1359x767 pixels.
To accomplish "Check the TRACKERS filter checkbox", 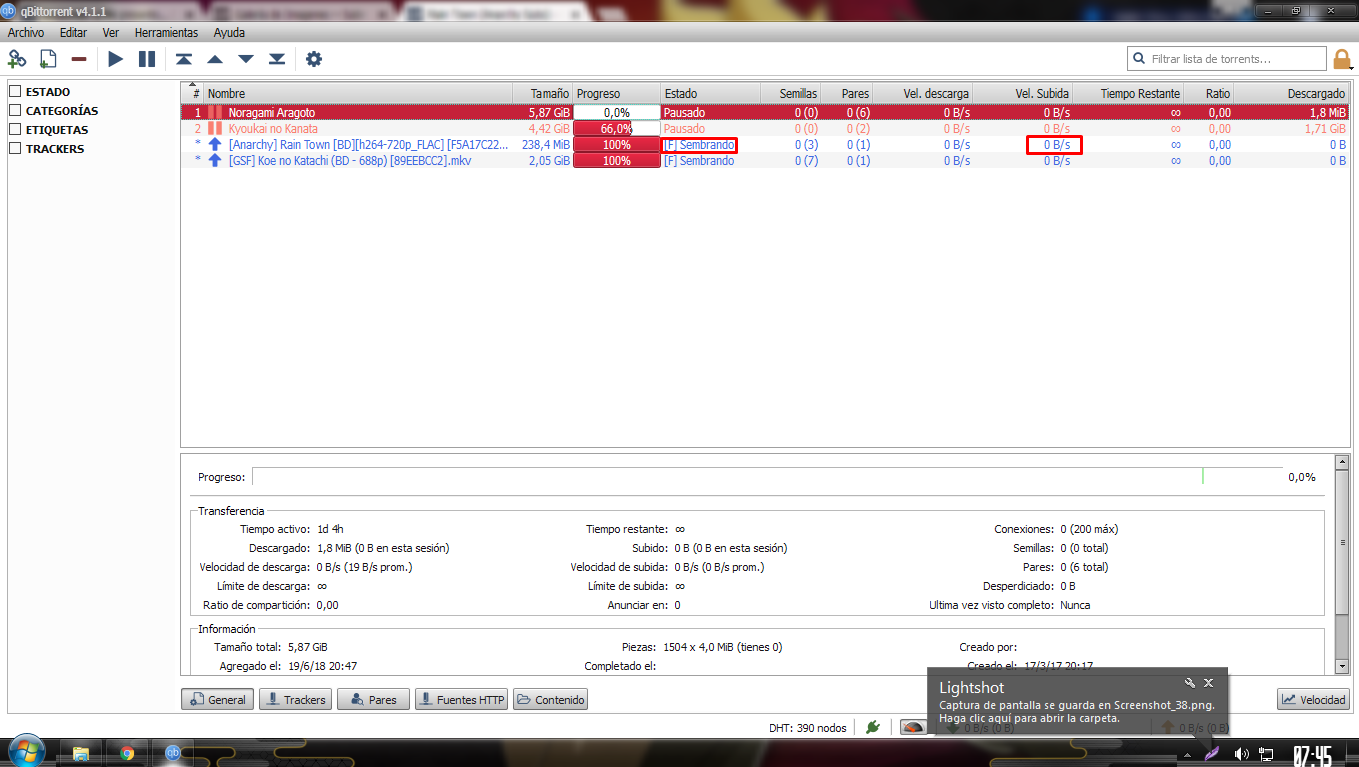I will tap(15, 149).
